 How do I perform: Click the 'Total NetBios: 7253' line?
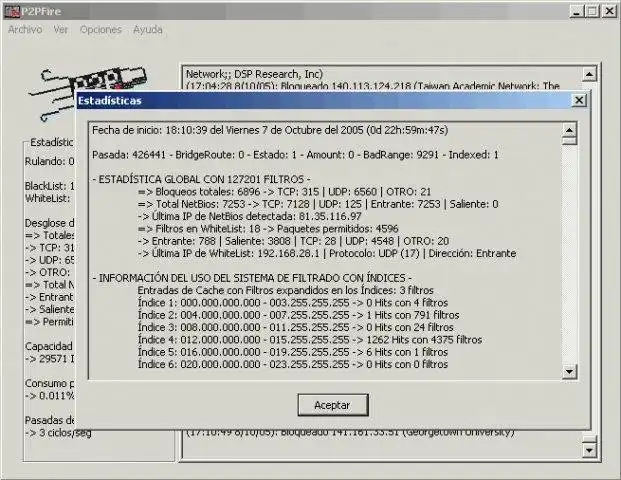[318, 204]
